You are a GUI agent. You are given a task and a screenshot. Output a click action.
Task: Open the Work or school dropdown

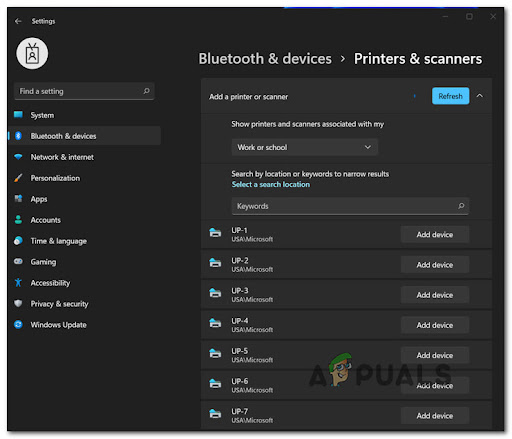(x=305, y=147)
